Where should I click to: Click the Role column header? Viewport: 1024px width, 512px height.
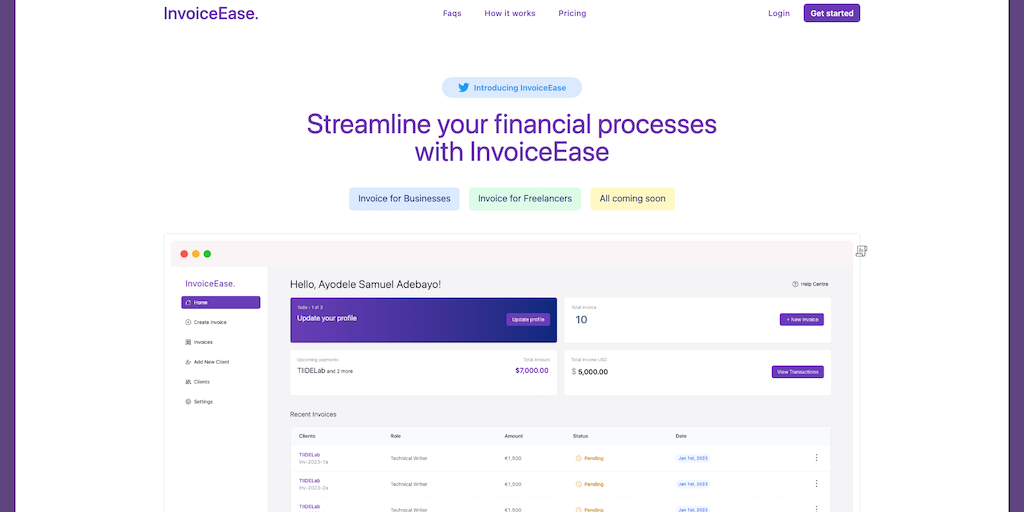click(x=395, y=436)
